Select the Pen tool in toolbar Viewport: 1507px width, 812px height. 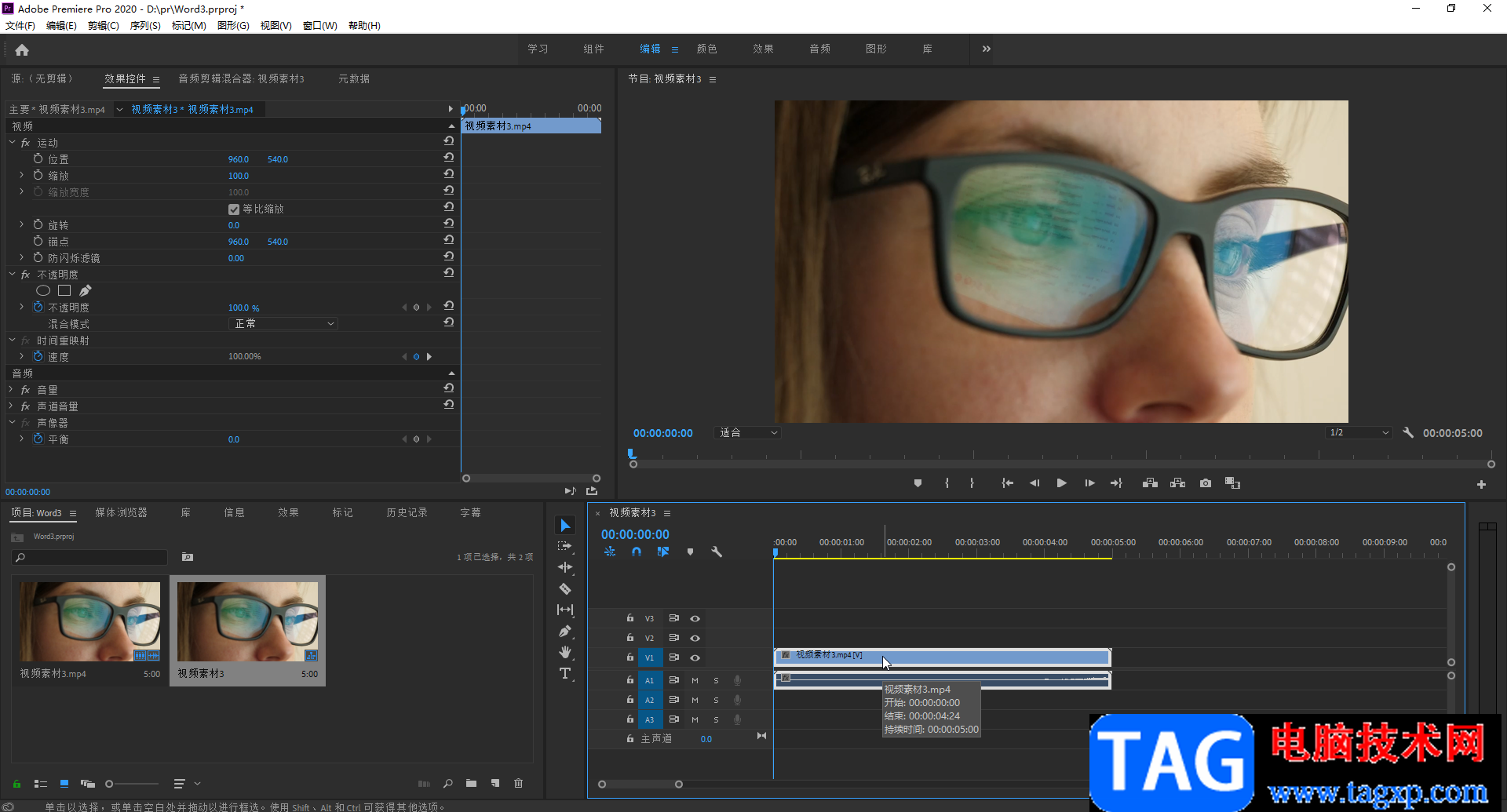tap(565, 631)
